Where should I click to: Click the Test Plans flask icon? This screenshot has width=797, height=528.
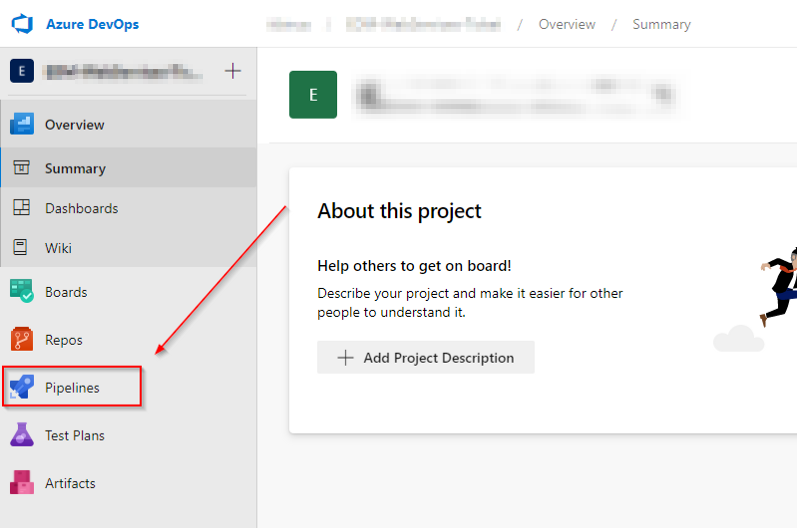pos(22,435)
